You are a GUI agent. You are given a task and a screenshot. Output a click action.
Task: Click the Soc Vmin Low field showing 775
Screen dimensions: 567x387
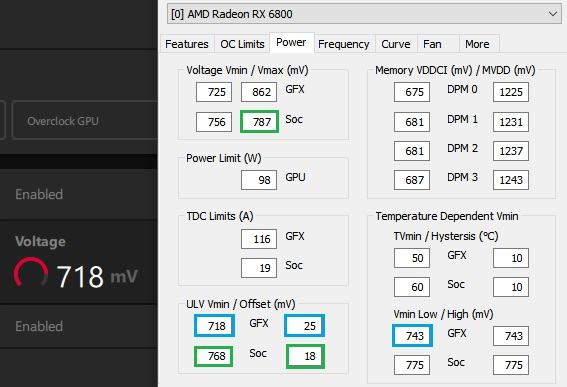tap(412, 365)
